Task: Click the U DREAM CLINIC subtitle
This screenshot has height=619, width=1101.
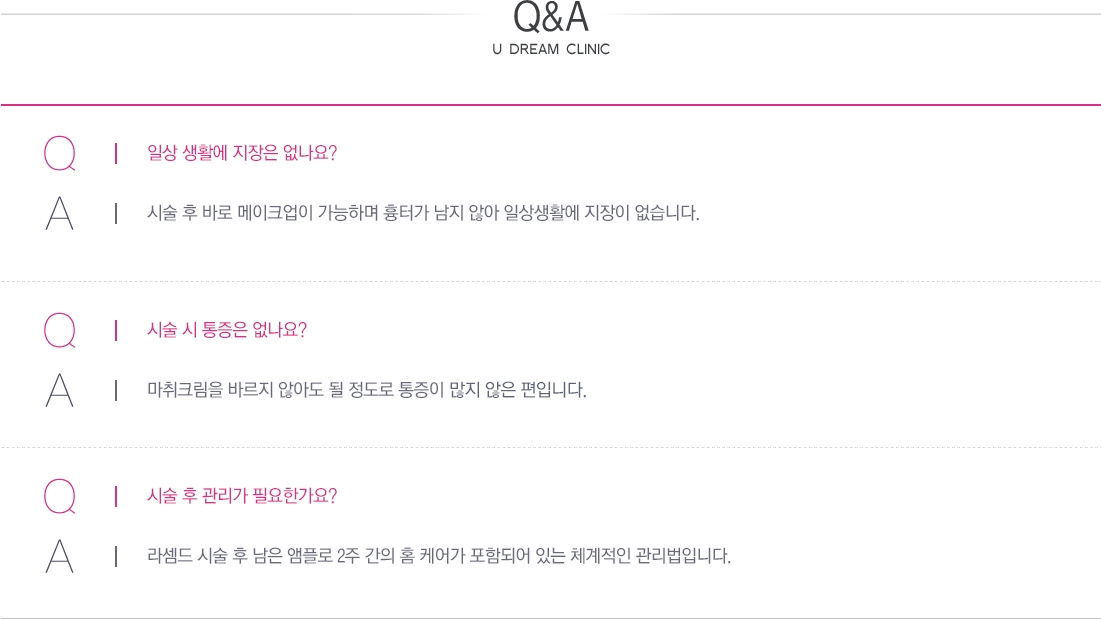Action: [551, 49]
